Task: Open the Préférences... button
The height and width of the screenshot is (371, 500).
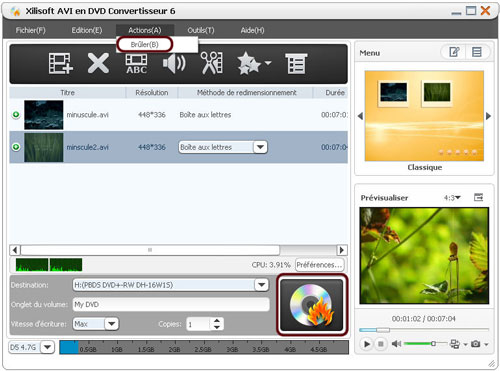Action: [x=319, y=265]
